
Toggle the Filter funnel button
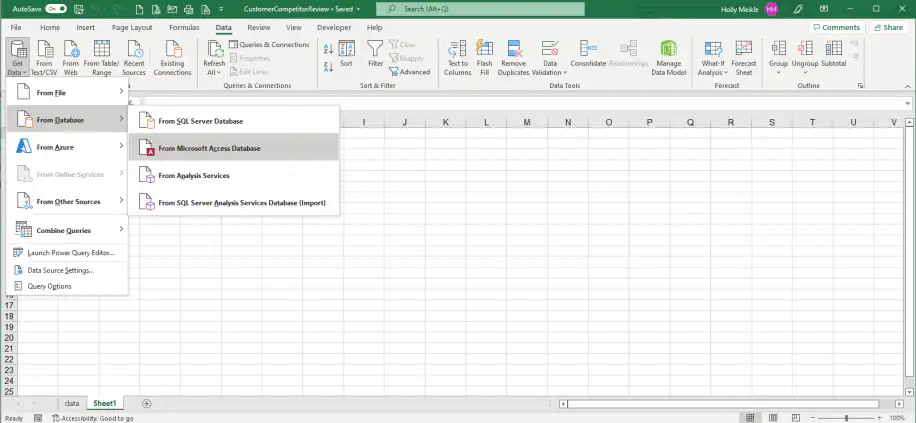pyautogui.click(x=375, y=54)
